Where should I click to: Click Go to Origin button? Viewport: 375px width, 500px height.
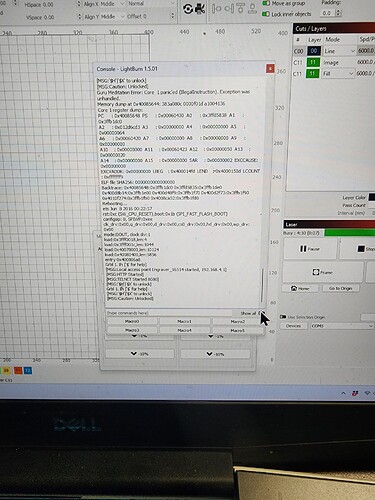pos(341,288)
